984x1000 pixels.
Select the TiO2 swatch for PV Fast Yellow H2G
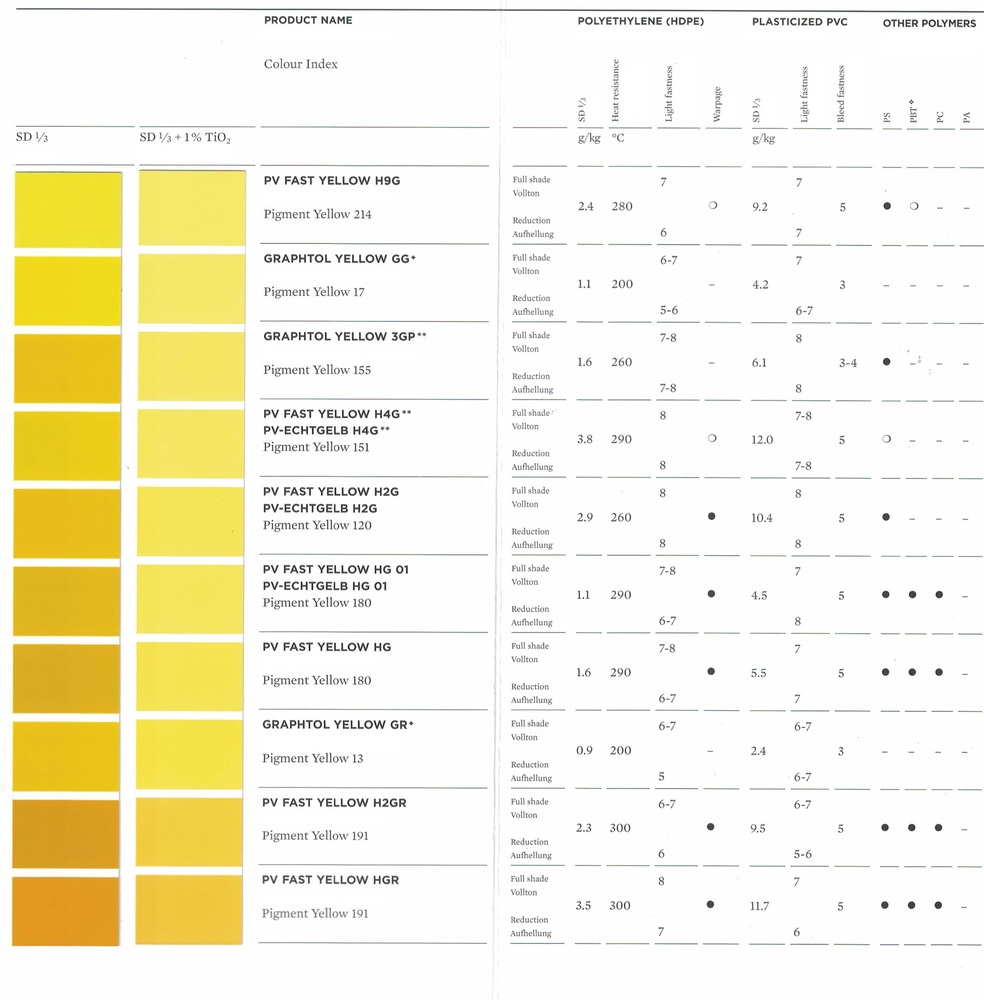(190, 522)
